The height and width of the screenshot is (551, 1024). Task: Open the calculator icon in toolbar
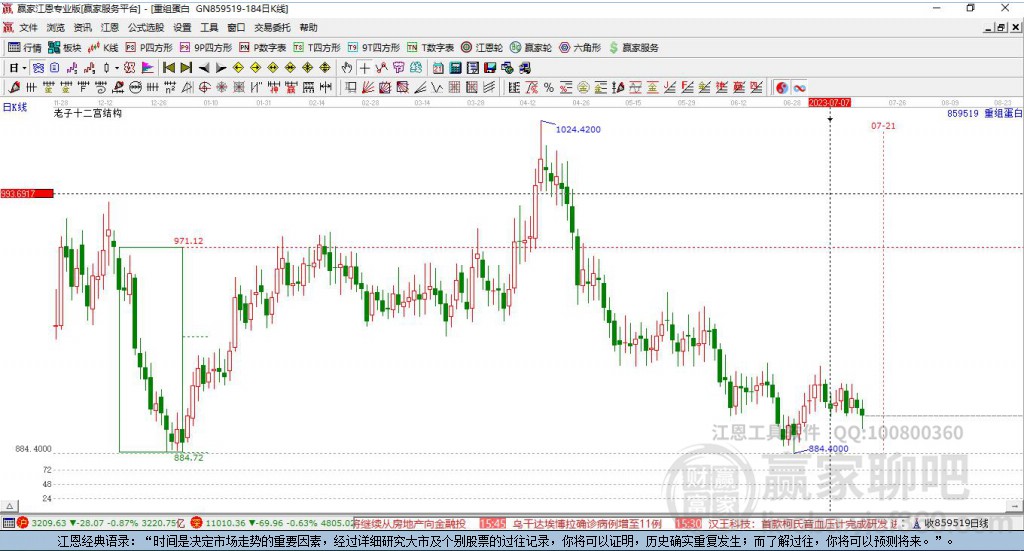click(x=455, y=68)
